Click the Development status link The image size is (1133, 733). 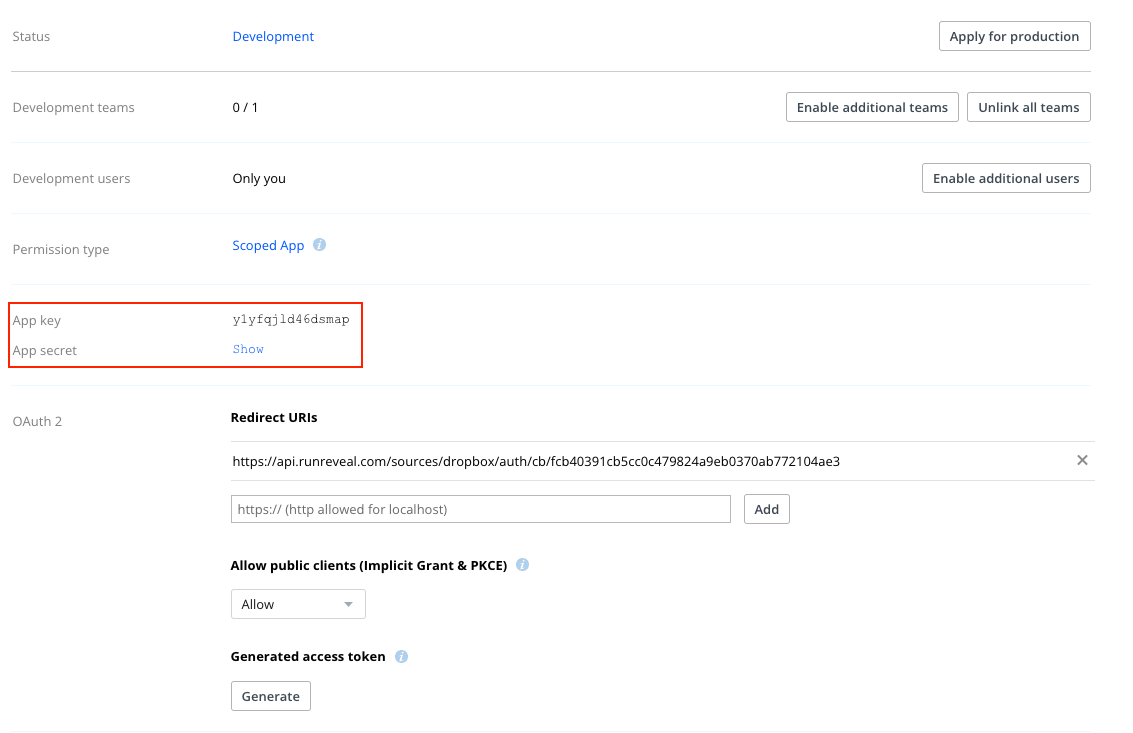point(273,36)
